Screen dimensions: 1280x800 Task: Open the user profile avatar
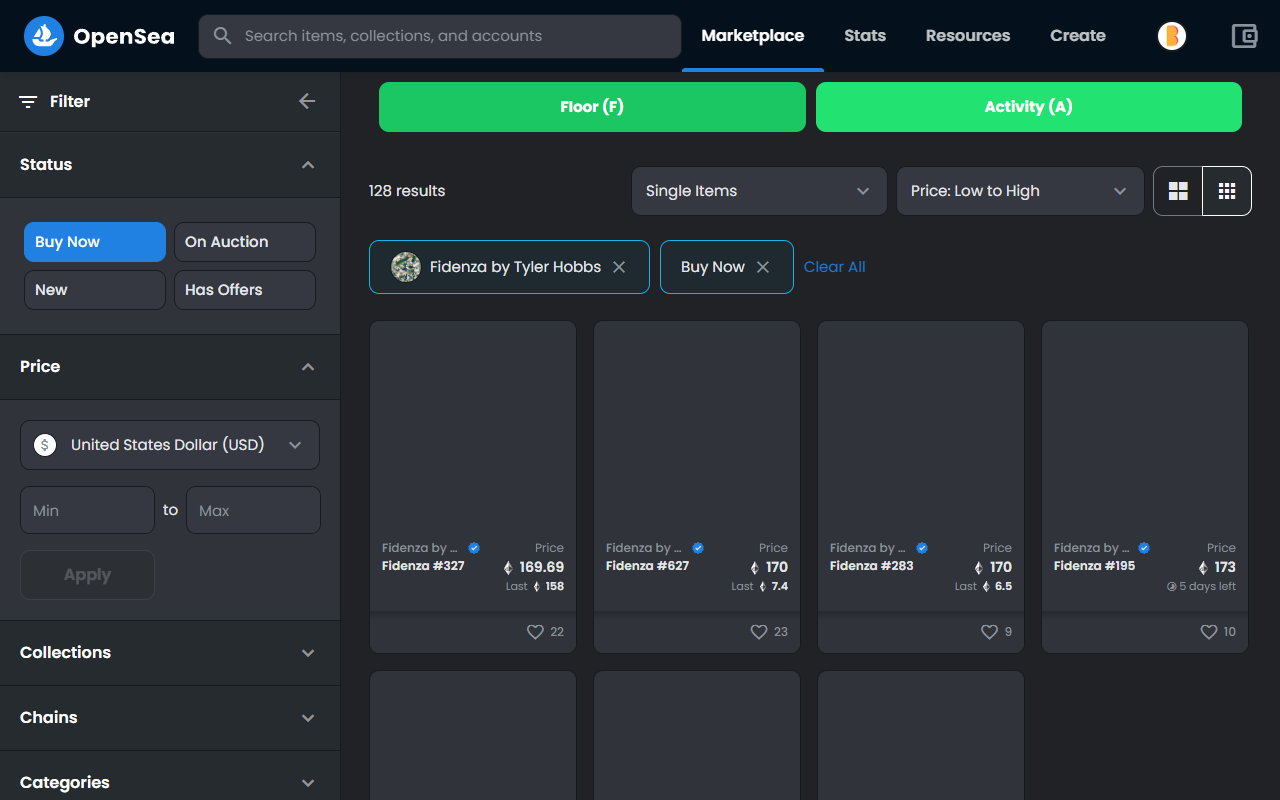click(x=1172, y=36)
